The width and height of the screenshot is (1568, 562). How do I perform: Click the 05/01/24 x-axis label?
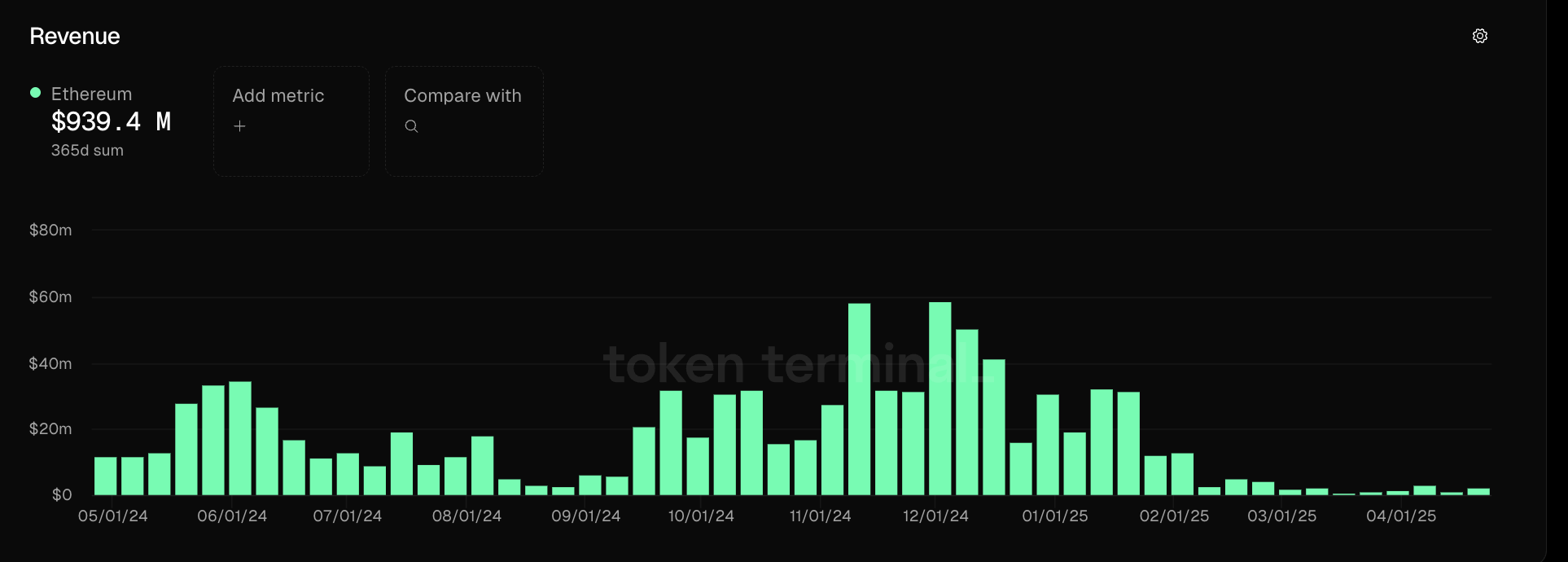coord(113,516)
